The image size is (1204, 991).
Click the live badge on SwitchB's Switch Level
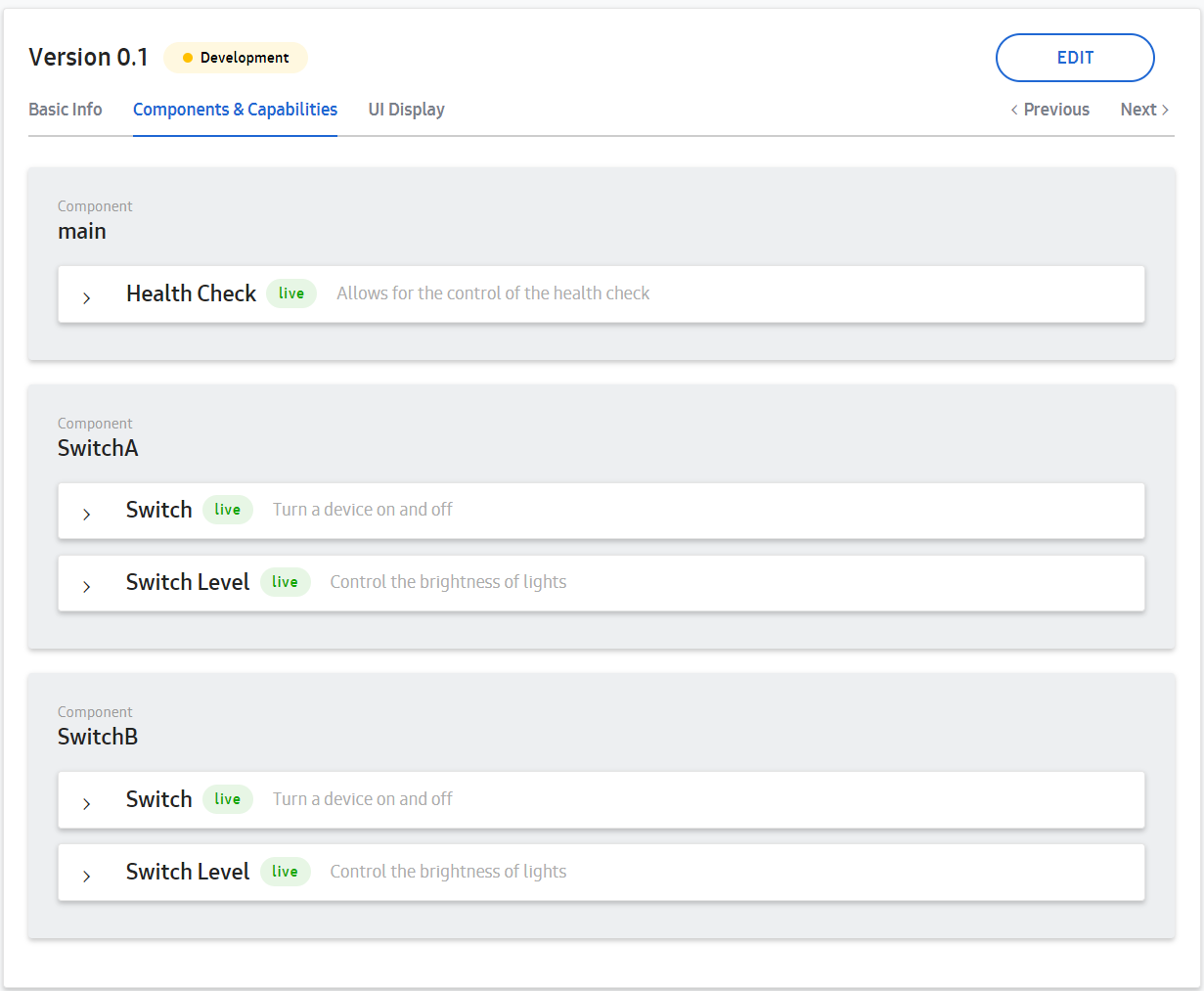click(285, 872)
